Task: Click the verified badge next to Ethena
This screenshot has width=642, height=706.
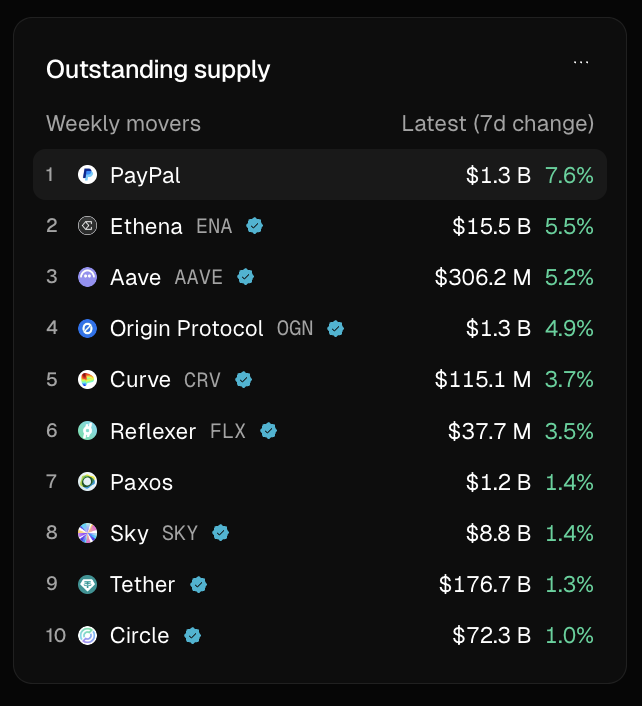Action: (254, 226)
